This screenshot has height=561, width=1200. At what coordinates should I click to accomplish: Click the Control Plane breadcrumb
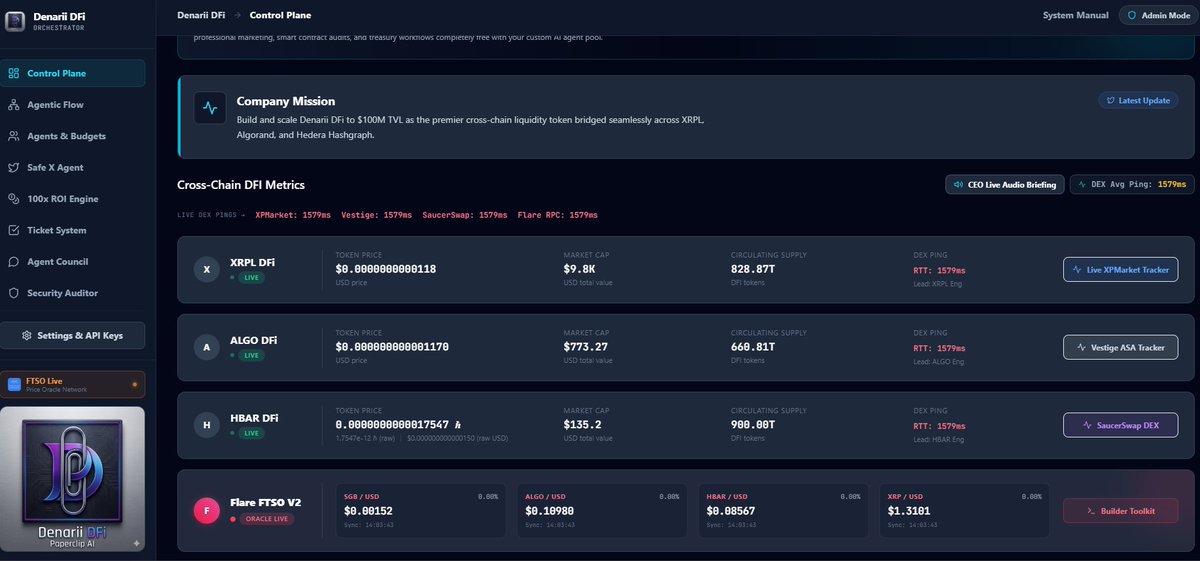(280, 16)
